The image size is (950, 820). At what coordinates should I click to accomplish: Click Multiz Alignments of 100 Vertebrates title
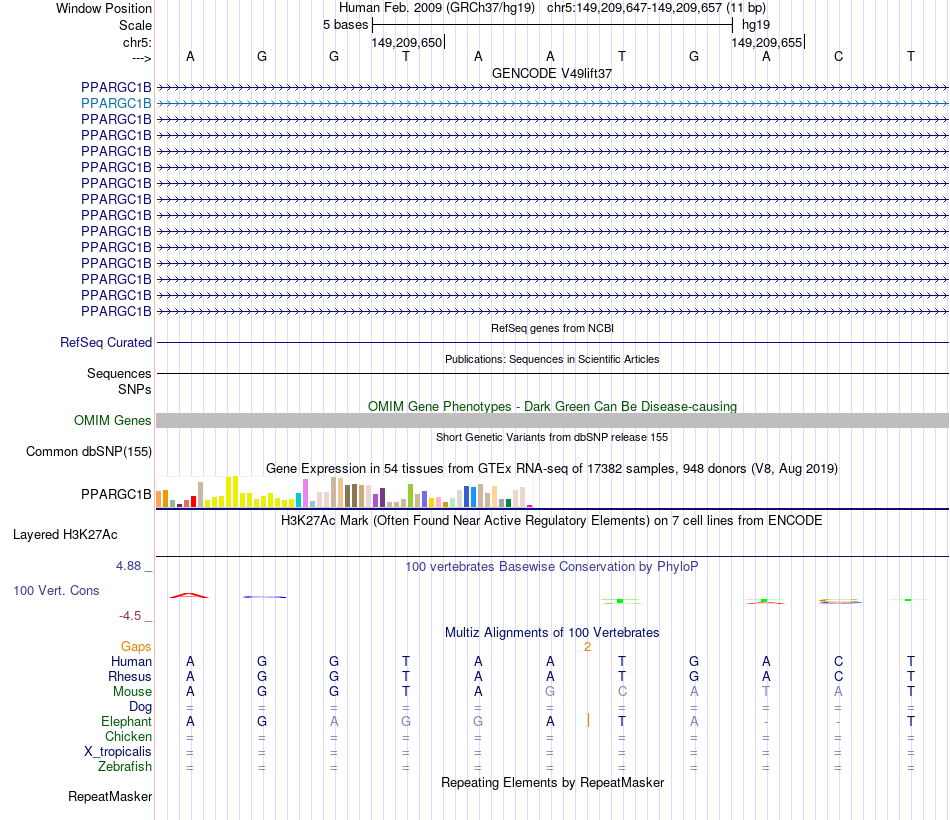point(552,633)
